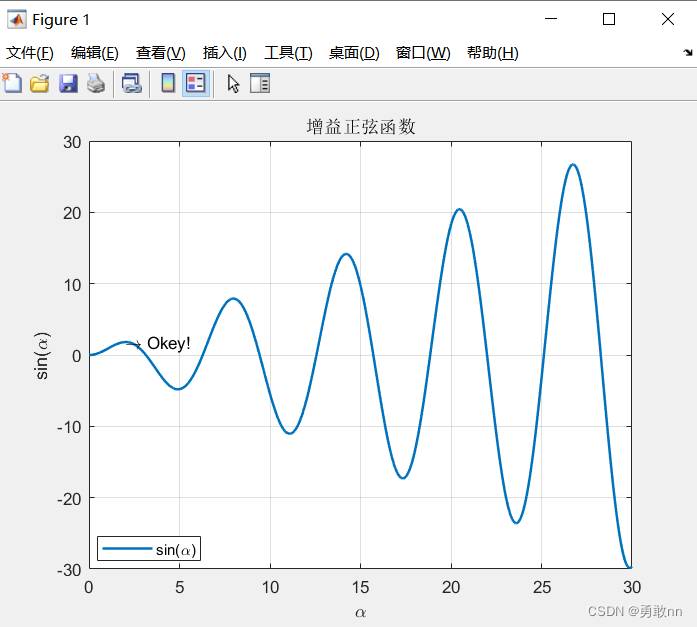Maximize the Figure 1 window

pos(609,19)
